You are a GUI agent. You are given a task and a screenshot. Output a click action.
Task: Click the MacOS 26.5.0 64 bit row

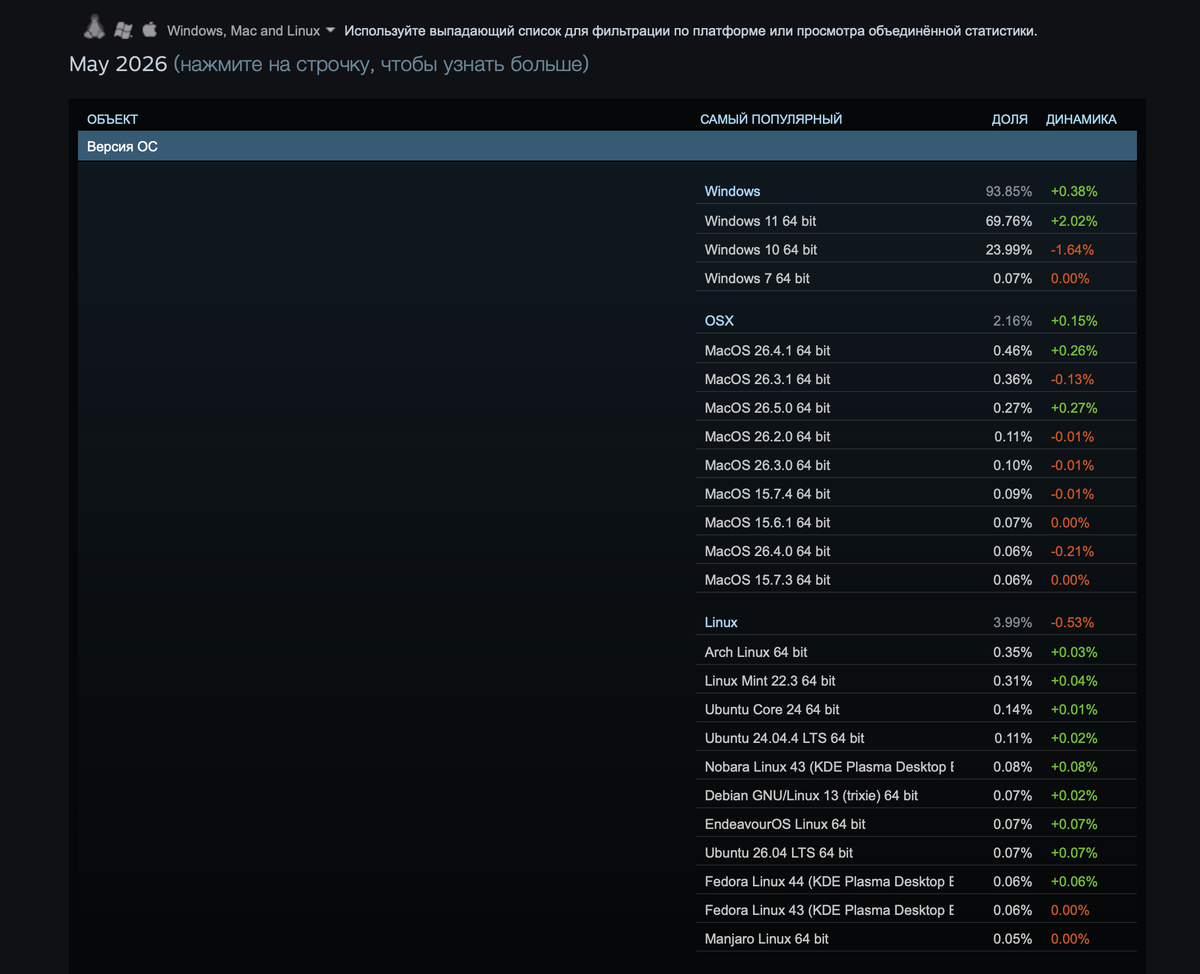(916, 408)
